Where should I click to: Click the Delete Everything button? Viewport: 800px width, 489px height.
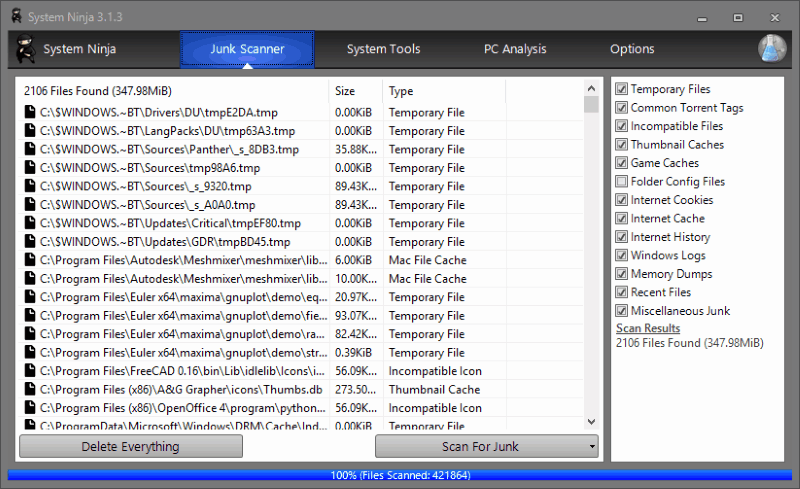(131, 447)
